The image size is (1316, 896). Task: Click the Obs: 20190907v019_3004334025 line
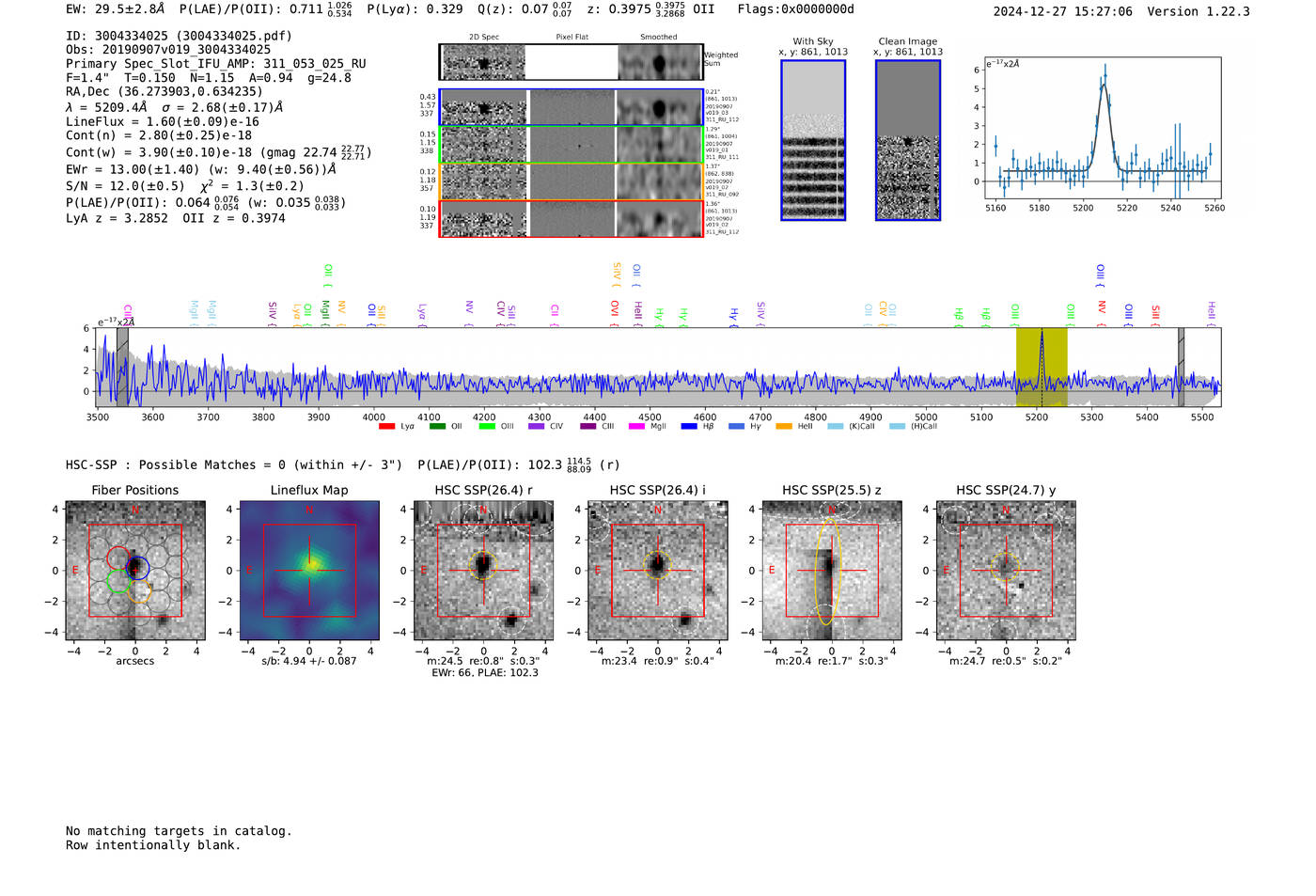click(168, 50)
